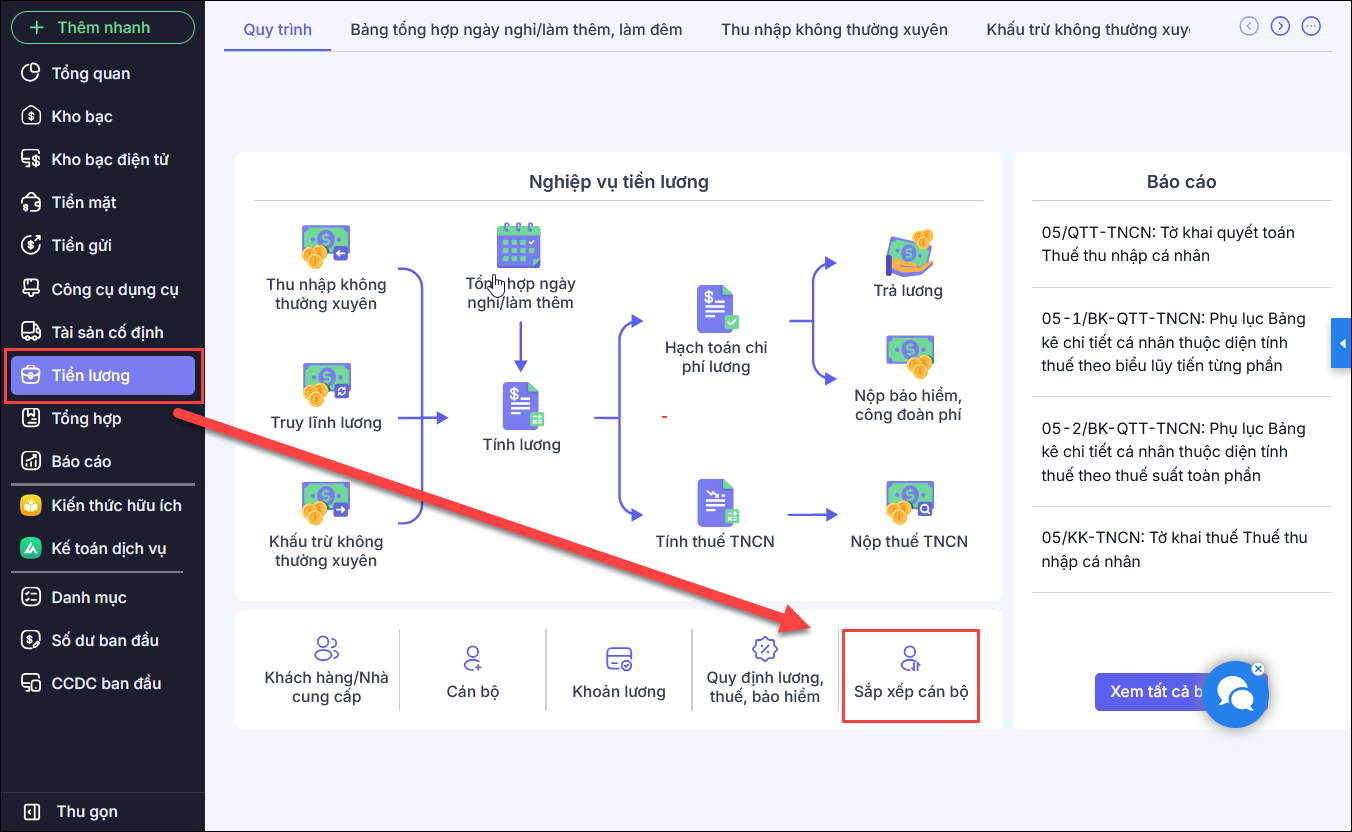This screenshot has width=1352, height=832.
Task: Open the Cán bộ shortcut icon
Action: (x=473, y=658)
